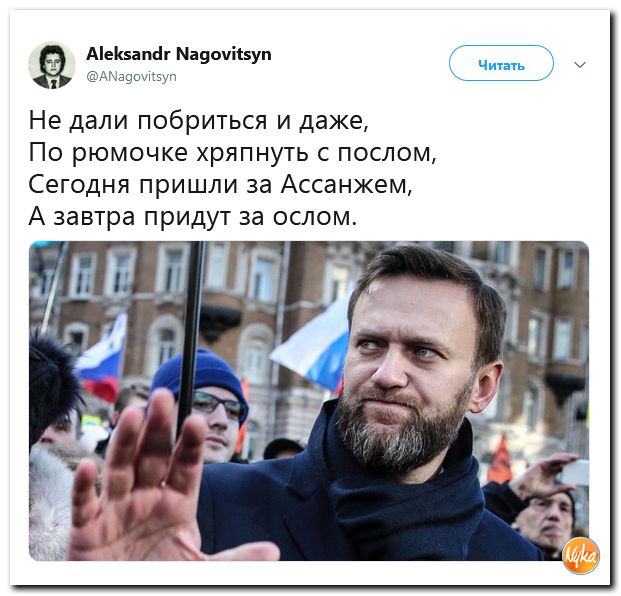Click Aleksandr Nagovitsyn's profile avatar

click(x=52, y=65)
